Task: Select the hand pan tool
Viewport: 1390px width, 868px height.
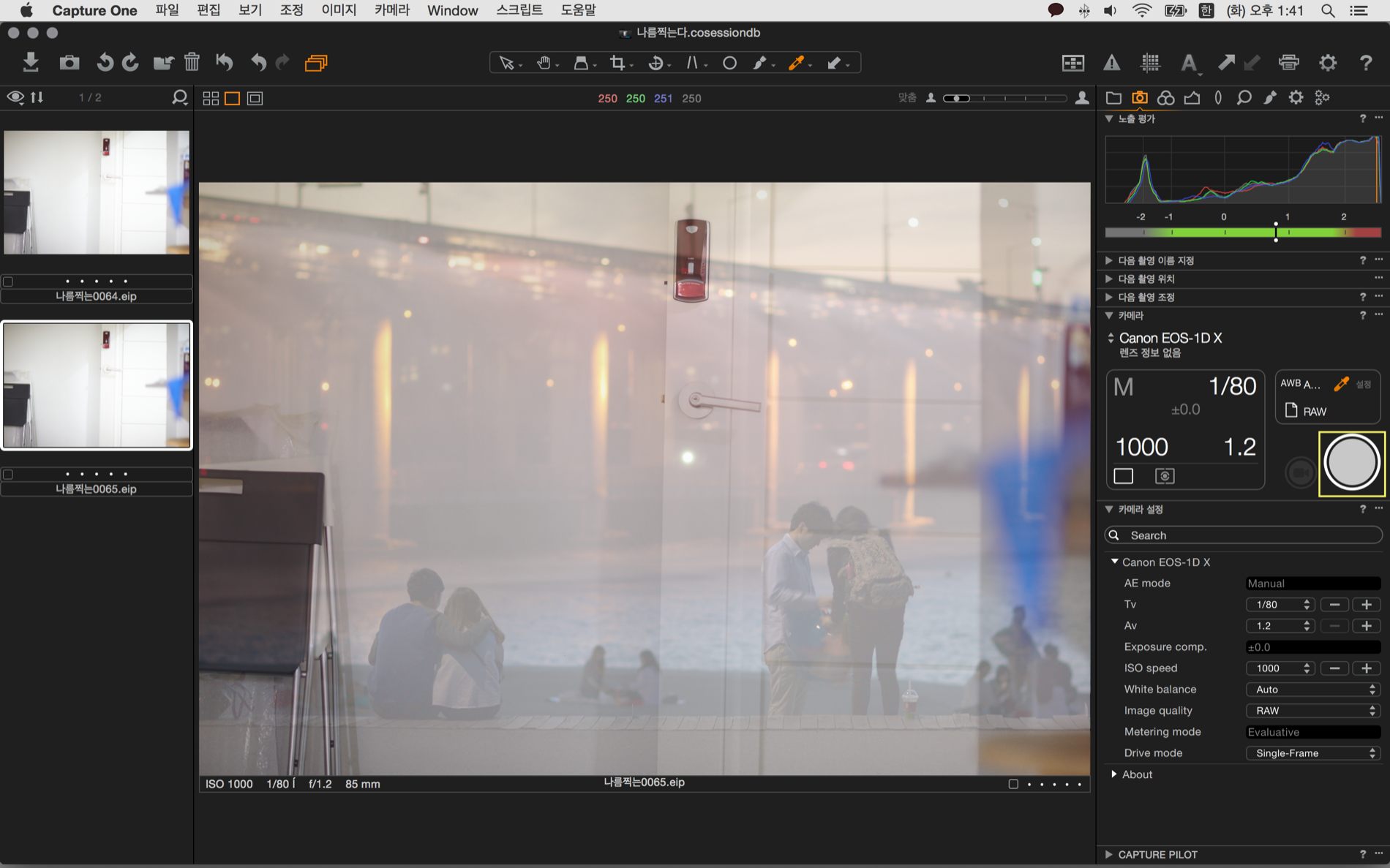Action: pyautogui.click(x=544, y=63)
